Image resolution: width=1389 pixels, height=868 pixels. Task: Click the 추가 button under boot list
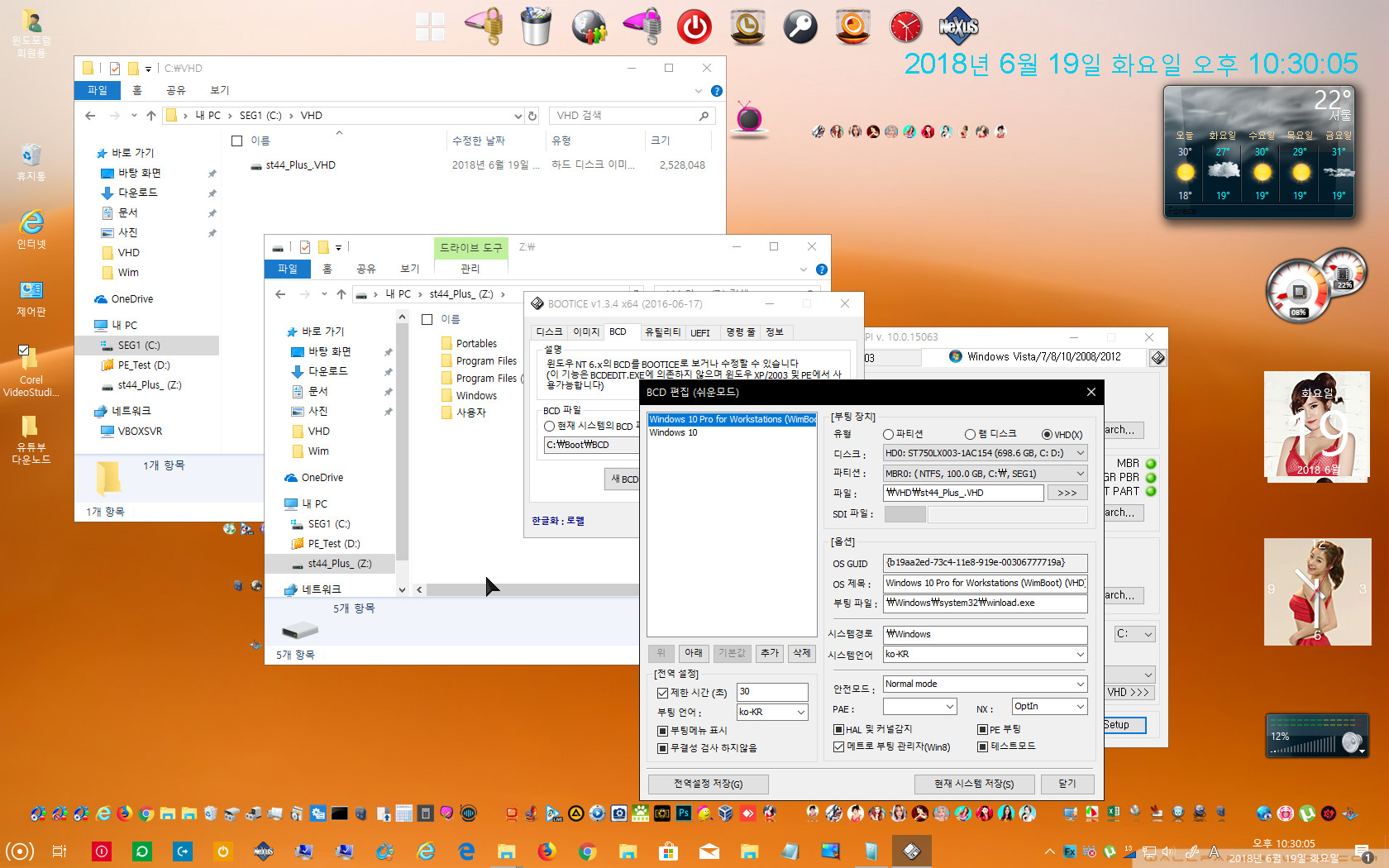pyautogui.click(x=770, y=653)
